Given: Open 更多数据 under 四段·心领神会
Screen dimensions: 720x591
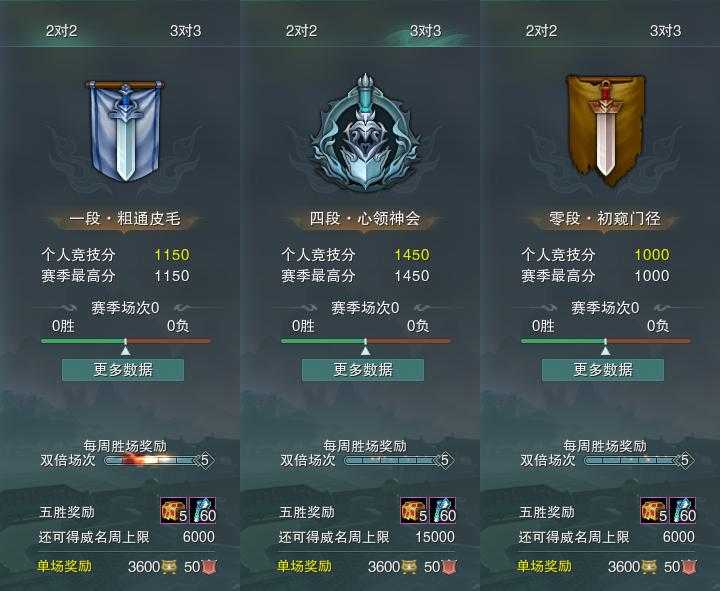Looking at the screenshot, I should [x=363, y=370].
